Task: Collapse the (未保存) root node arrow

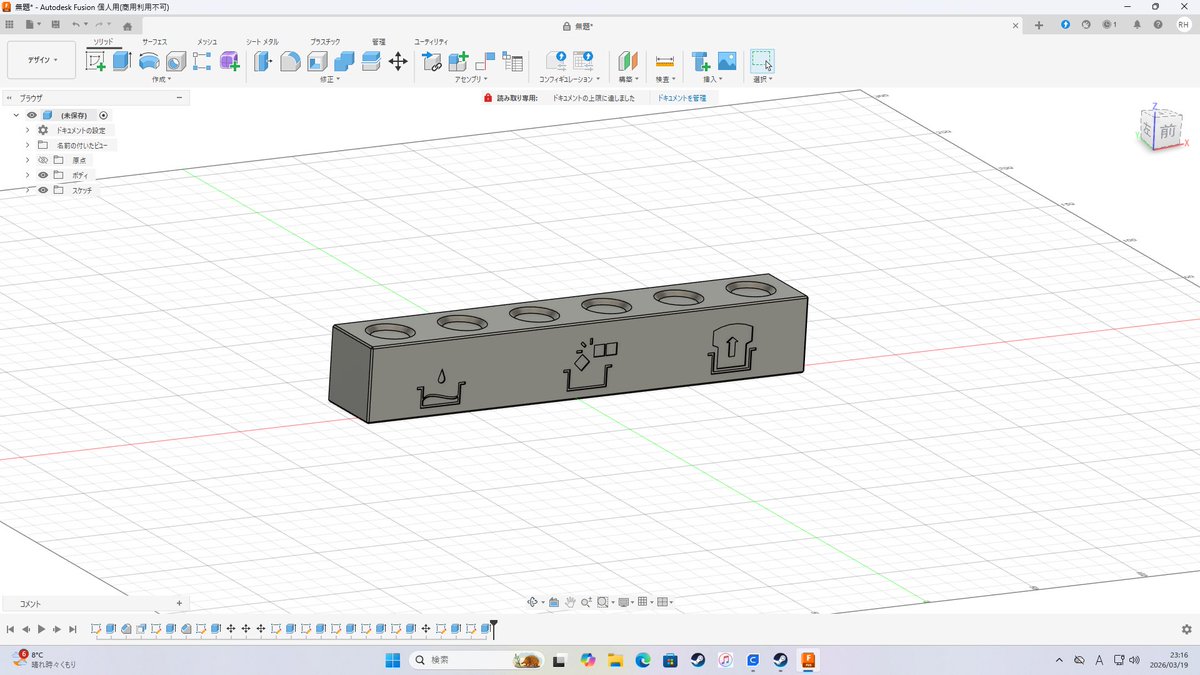Action: (x=16, y=115)
